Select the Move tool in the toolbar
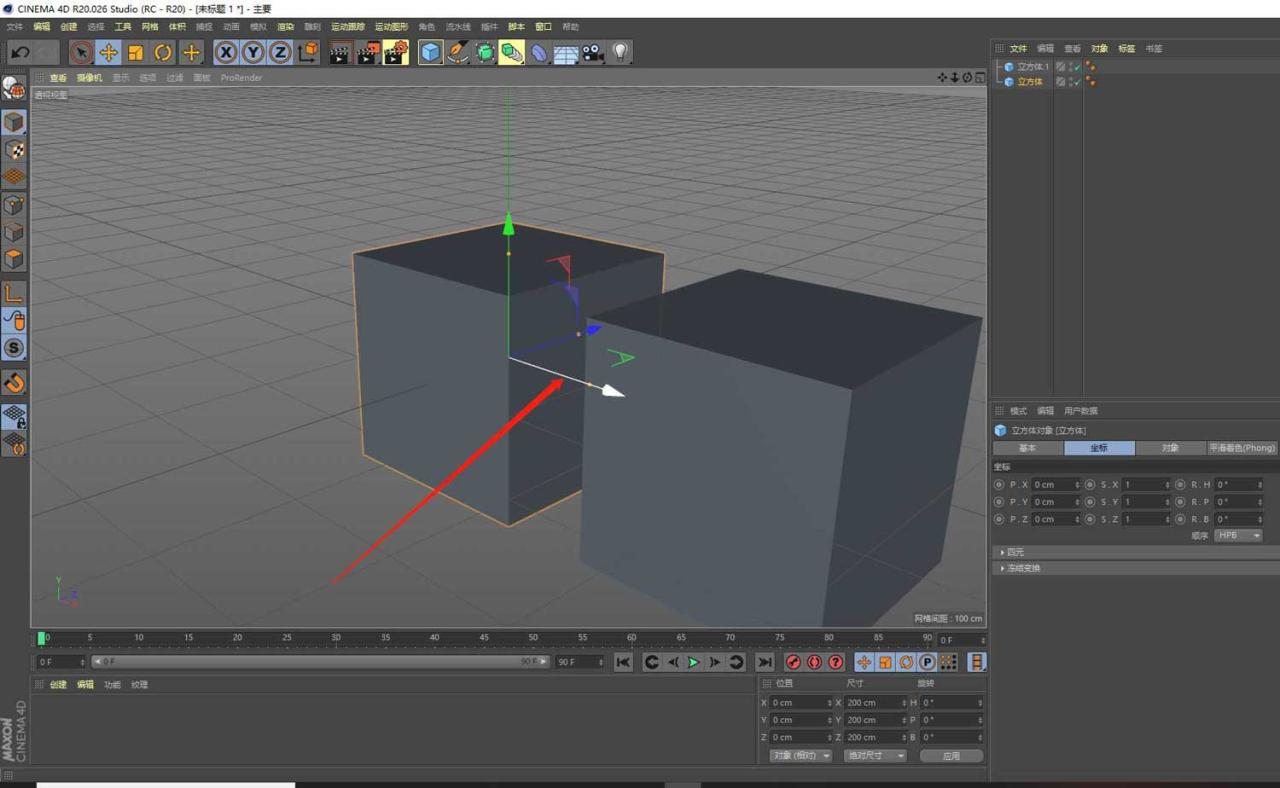Image resolution: width=1280 pixels, height=788 pixels. pyautogui.click(x=109, y=52)
